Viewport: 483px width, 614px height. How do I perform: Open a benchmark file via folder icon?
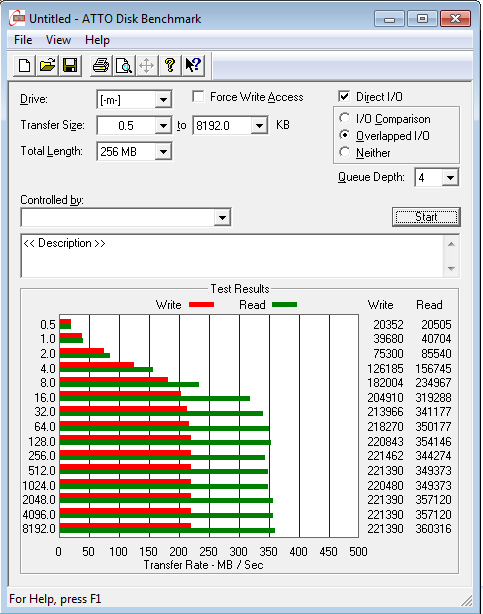pos(47,65)
